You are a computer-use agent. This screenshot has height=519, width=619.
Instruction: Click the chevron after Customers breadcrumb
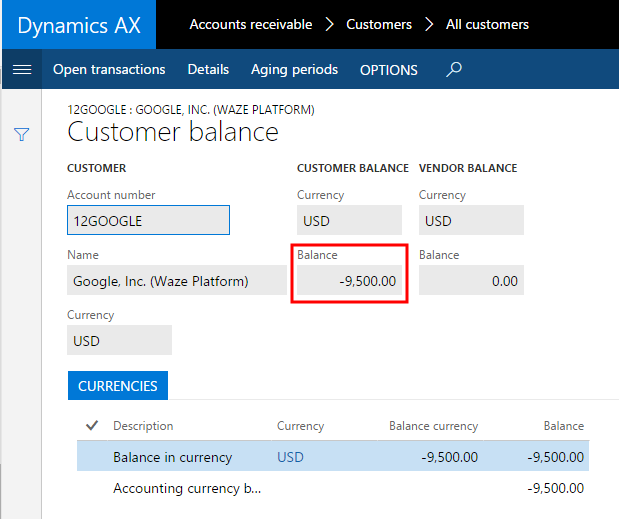tap(429, 24)
